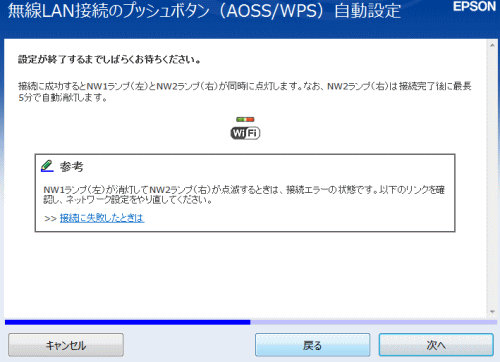Click the EPSON logo in header
500x362 pixels.
tap(474, 7)
